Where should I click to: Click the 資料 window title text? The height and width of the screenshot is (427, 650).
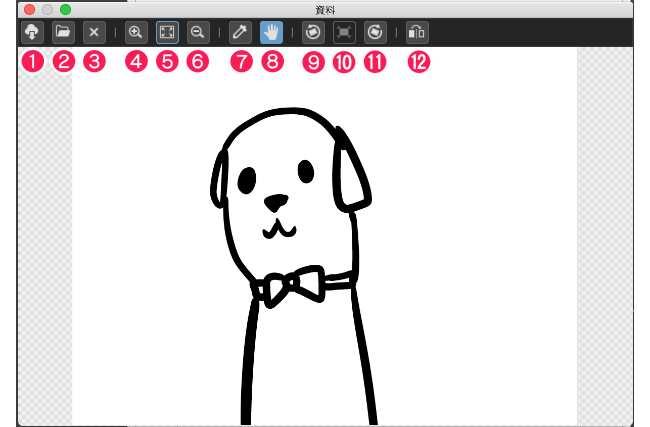324,9
